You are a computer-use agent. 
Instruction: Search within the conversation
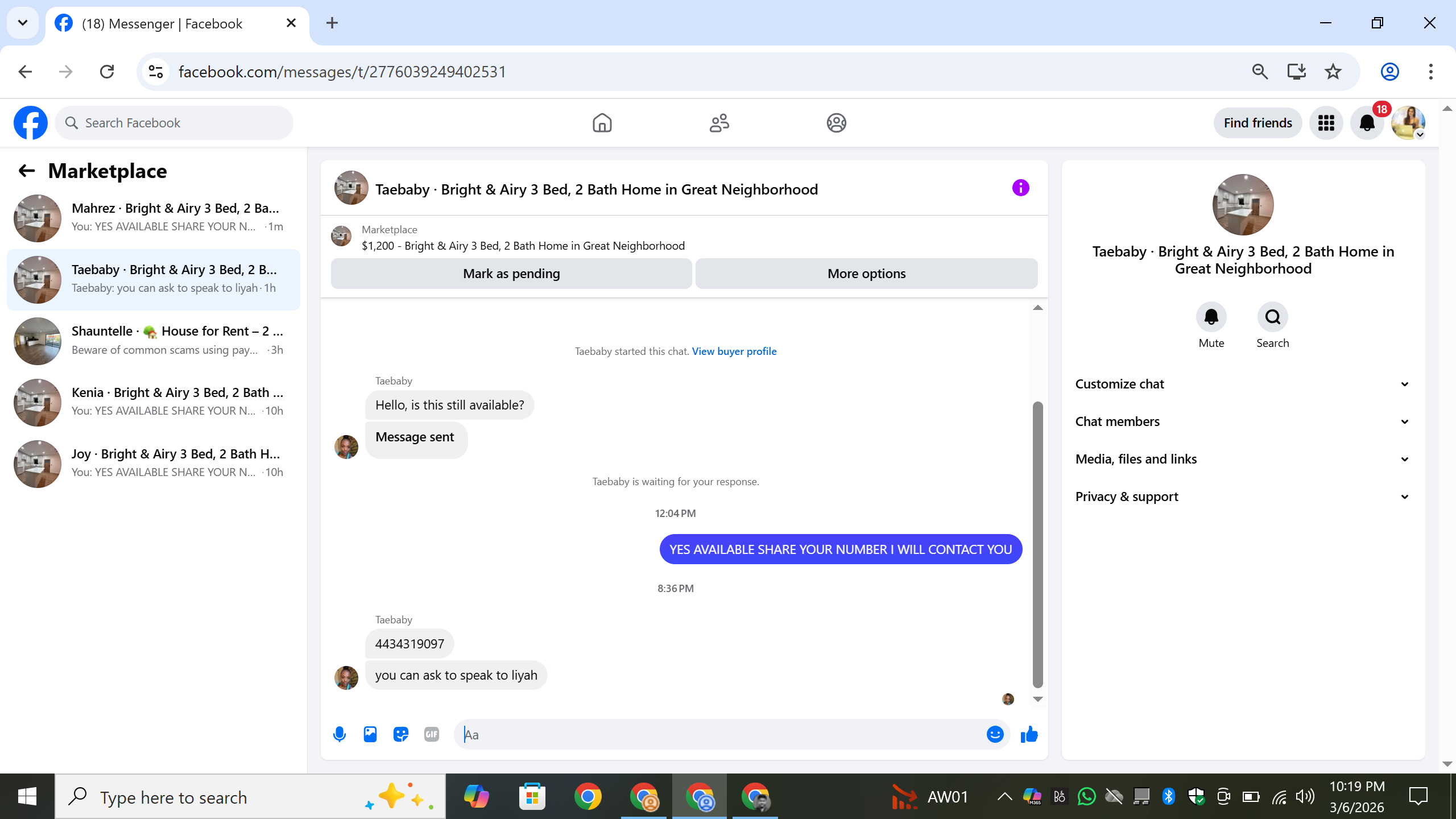coord(1272,317)
